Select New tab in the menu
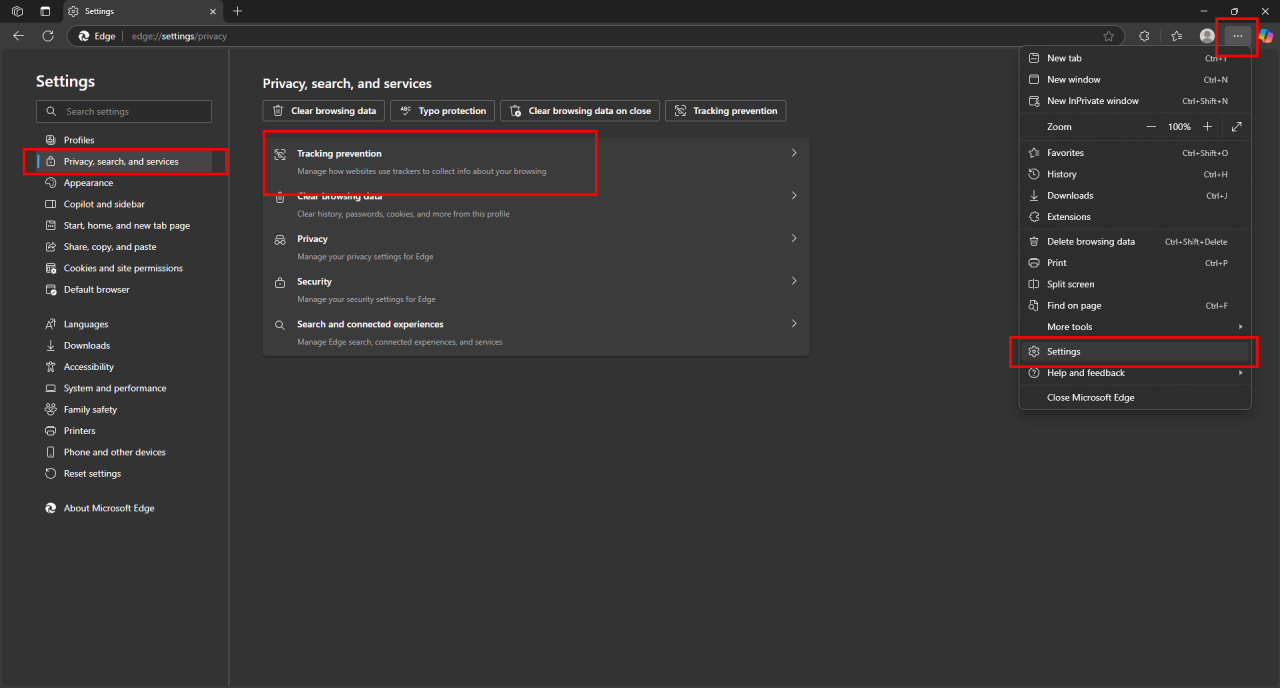 (x=1135, y=58)
